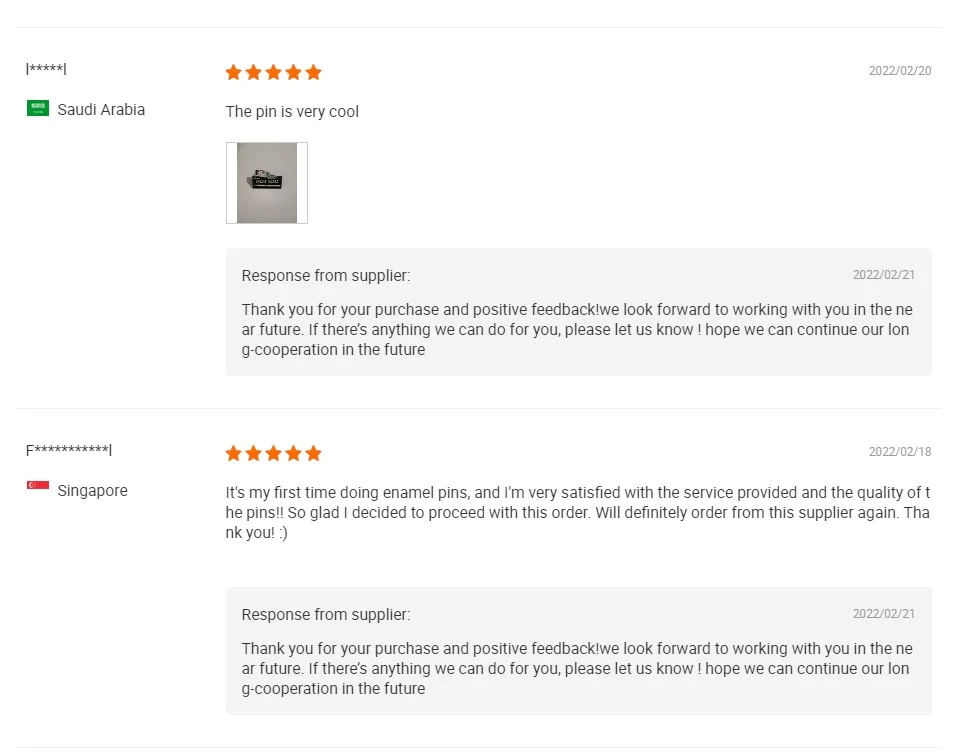Click the reviewer name above Singapore
The image size is (957, 754).
click(x=69, y=450)
